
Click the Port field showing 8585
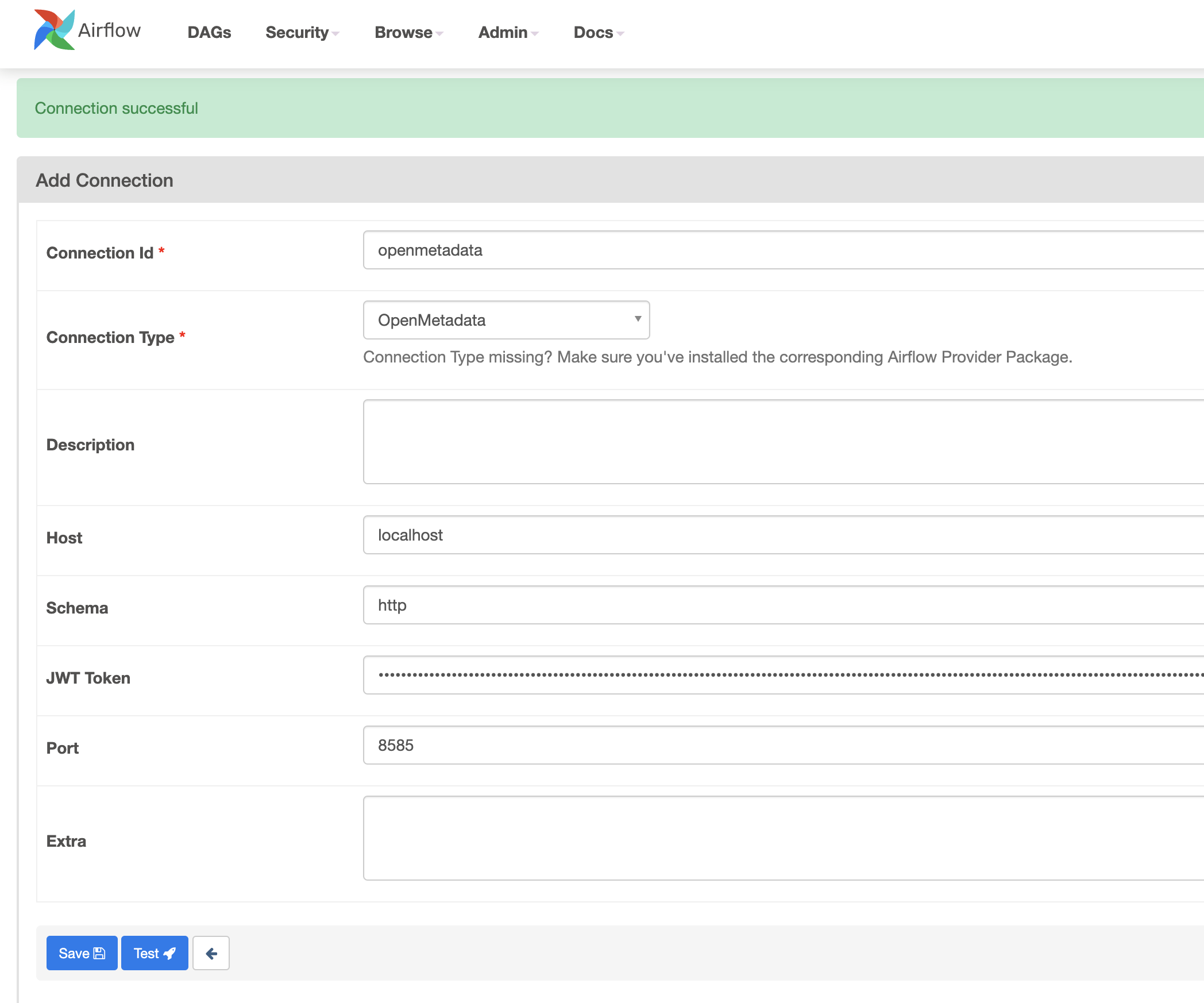point(781,746)
